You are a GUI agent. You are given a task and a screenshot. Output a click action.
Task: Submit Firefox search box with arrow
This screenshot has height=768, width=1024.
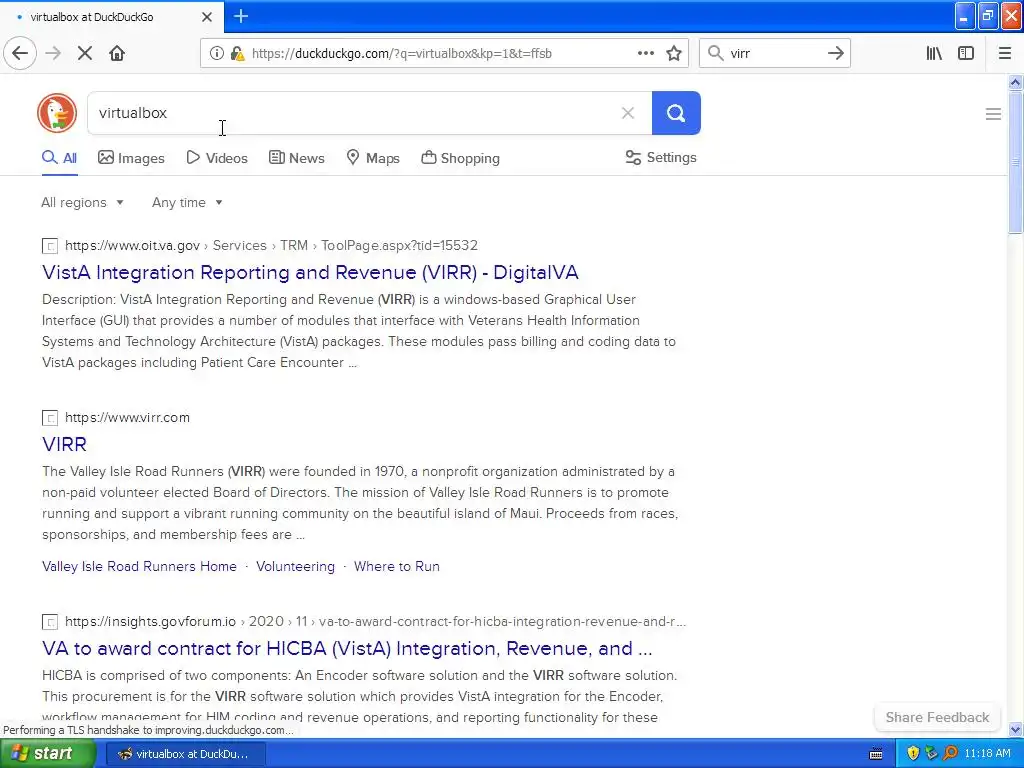[x=836, y=54]
